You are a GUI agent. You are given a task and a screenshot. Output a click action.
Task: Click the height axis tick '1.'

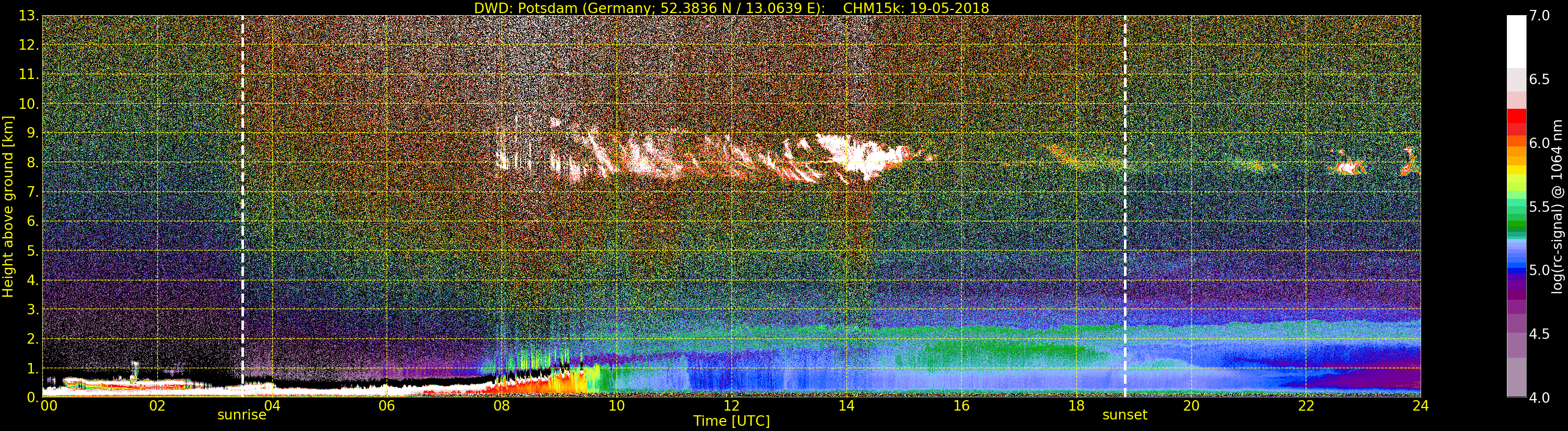point(32,368)
